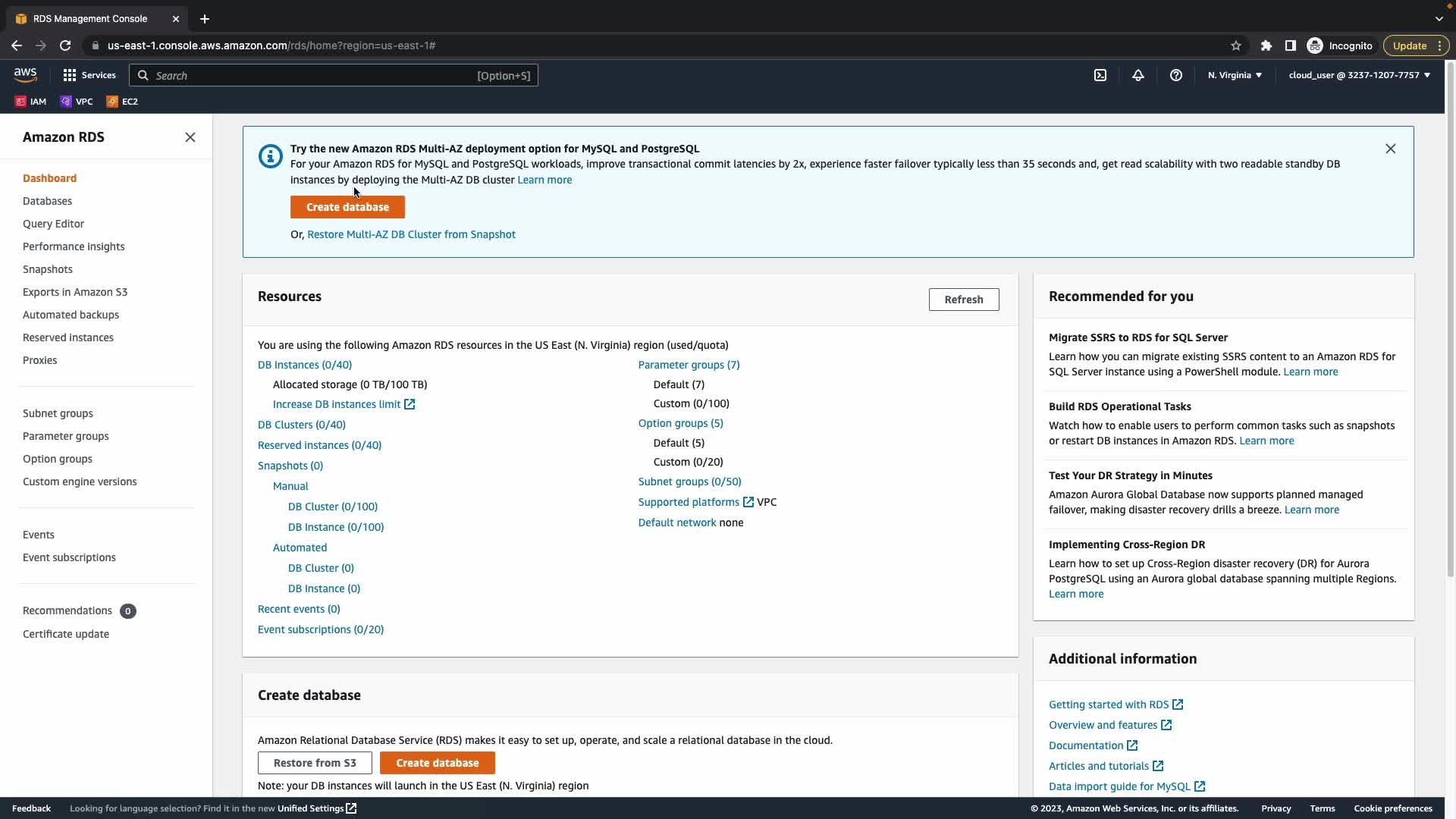Open Increase DB instances limit link
This screenshot has height=819, width=1456.
(337, 404)
